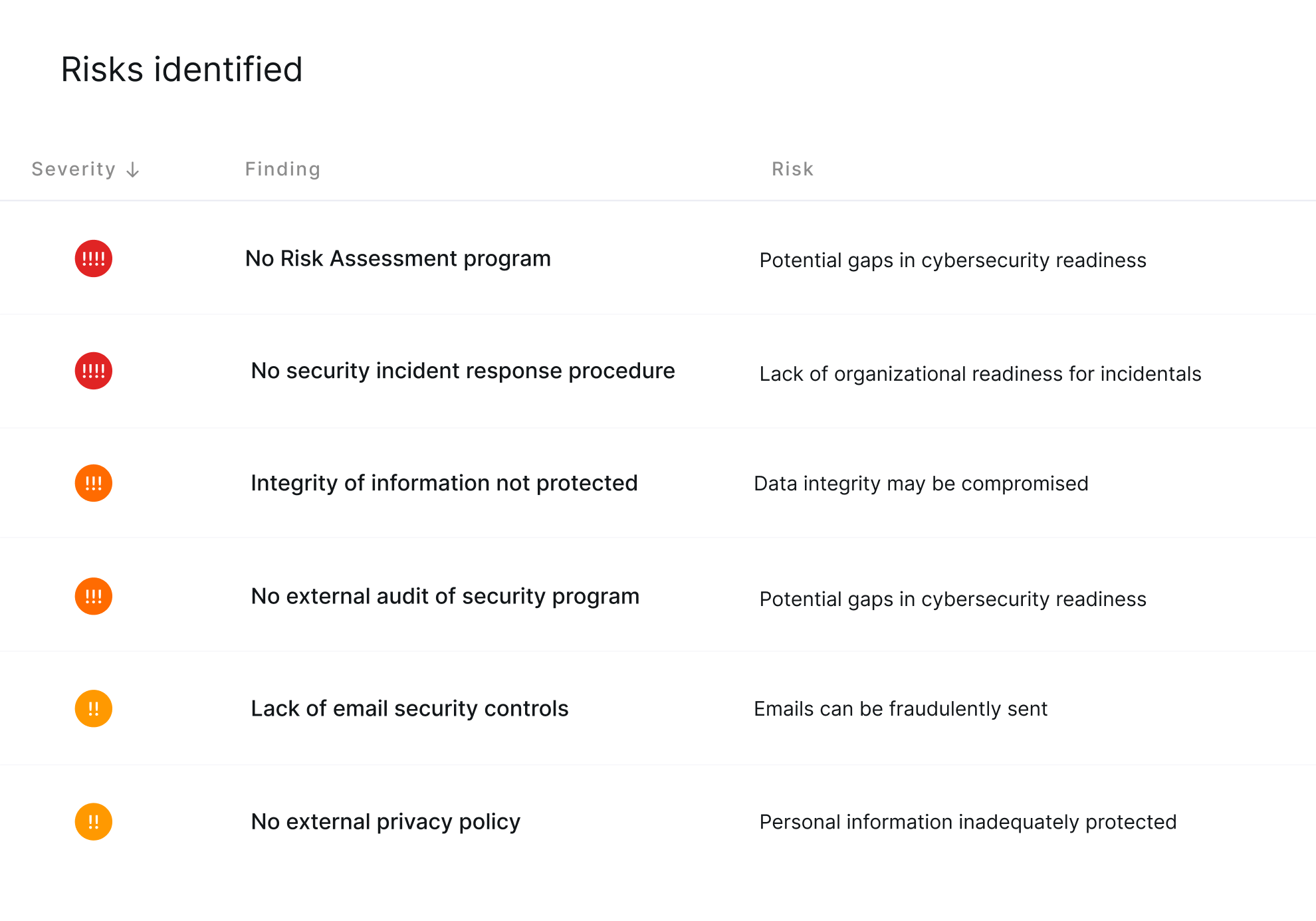
Task: Select Personal information inadequately protected risk text
Action: (968, 822)
